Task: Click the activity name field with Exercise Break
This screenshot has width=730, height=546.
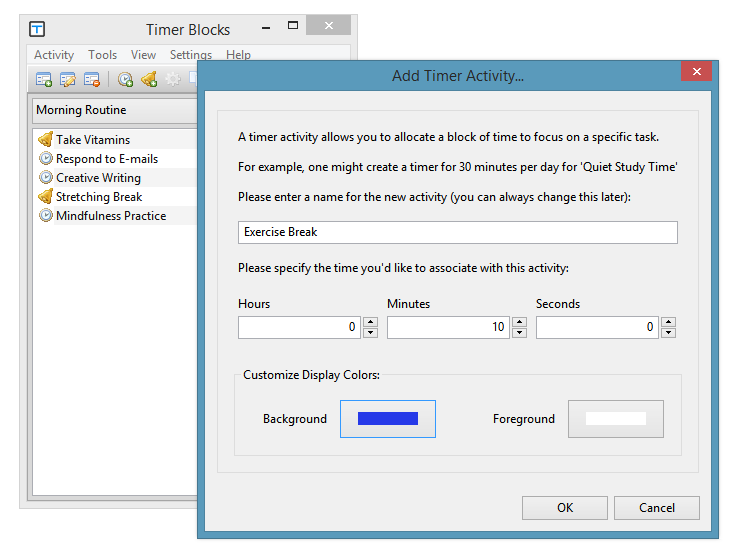Action: point(458,232)
